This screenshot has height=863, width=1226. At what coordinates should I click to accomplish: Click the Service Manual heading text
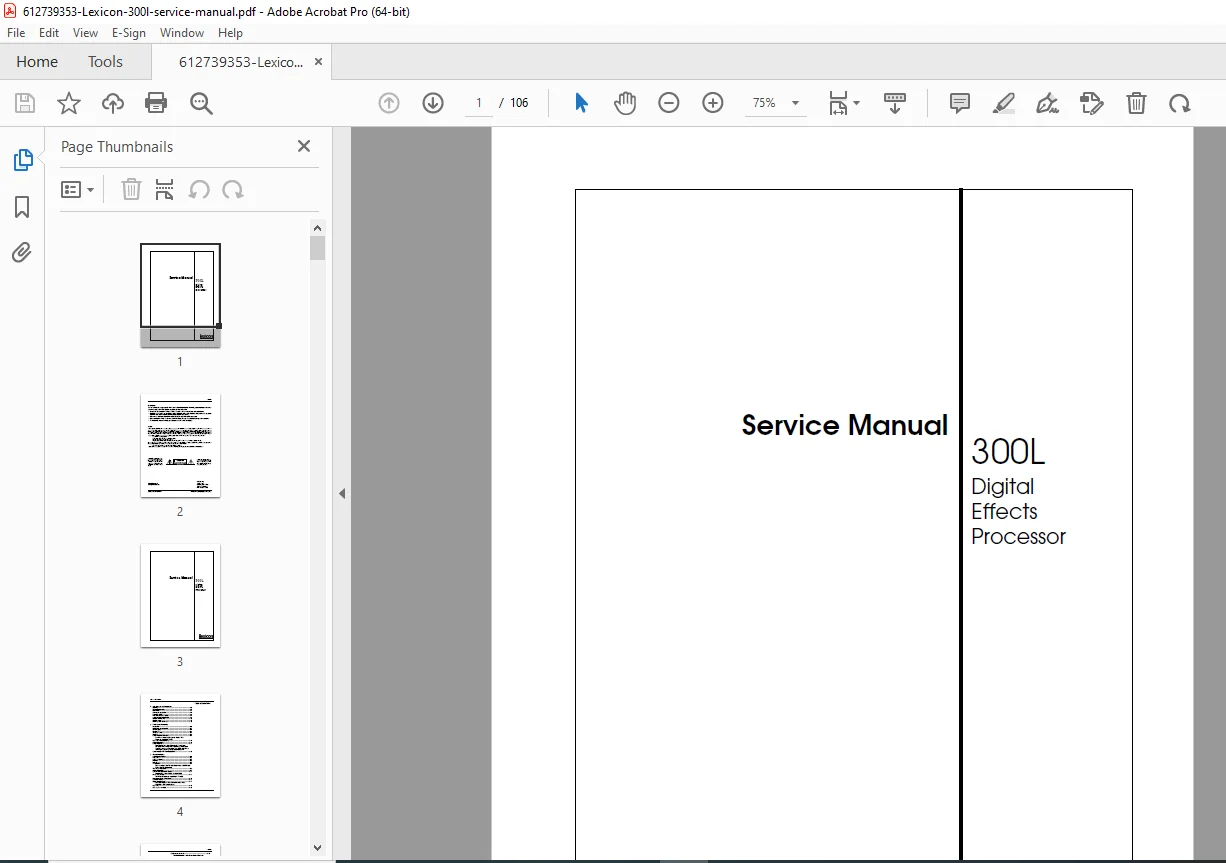click(845, 426)
